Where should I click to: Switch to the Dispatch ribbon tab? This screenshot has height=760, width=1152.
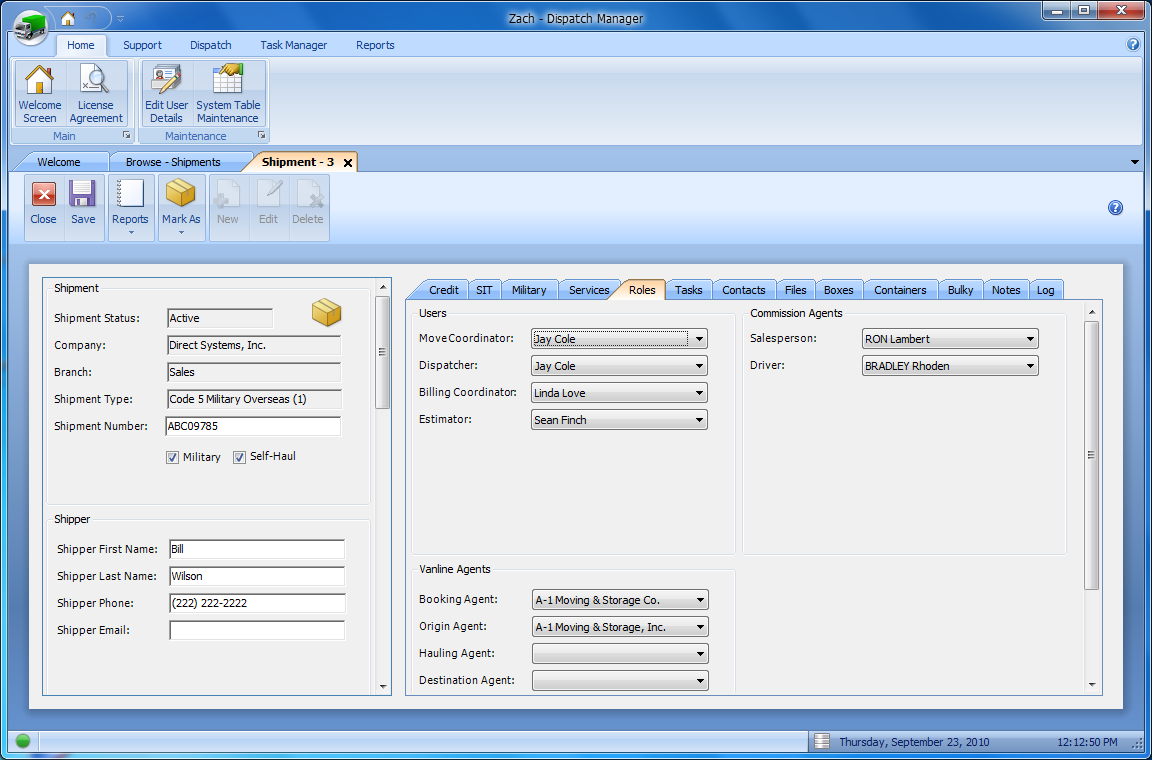(x=211, y=45)
